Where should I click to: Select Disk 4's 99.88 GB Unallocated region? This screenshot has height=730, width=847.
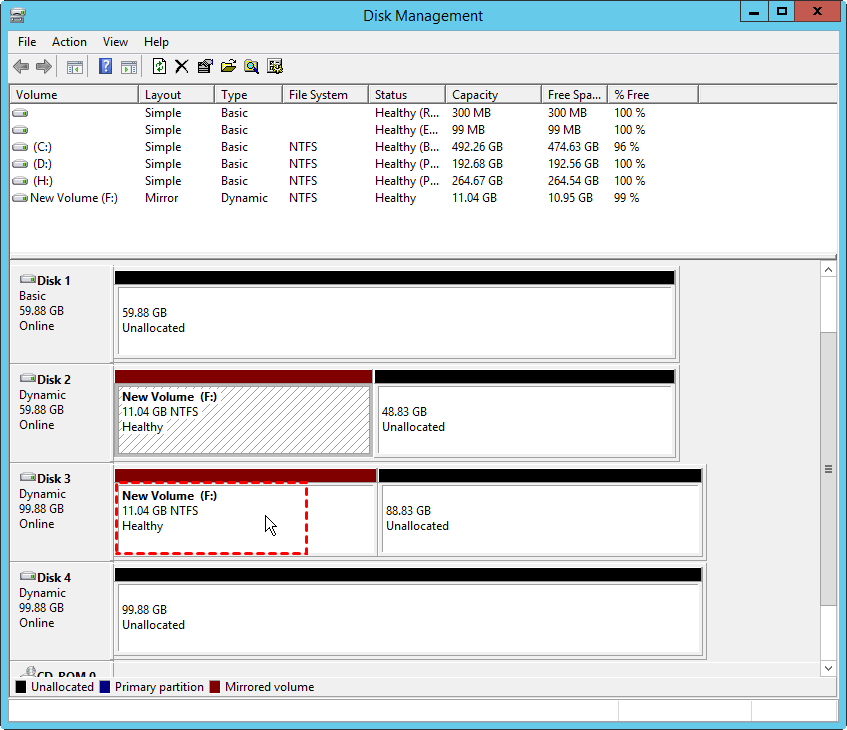tap(410, 618)
